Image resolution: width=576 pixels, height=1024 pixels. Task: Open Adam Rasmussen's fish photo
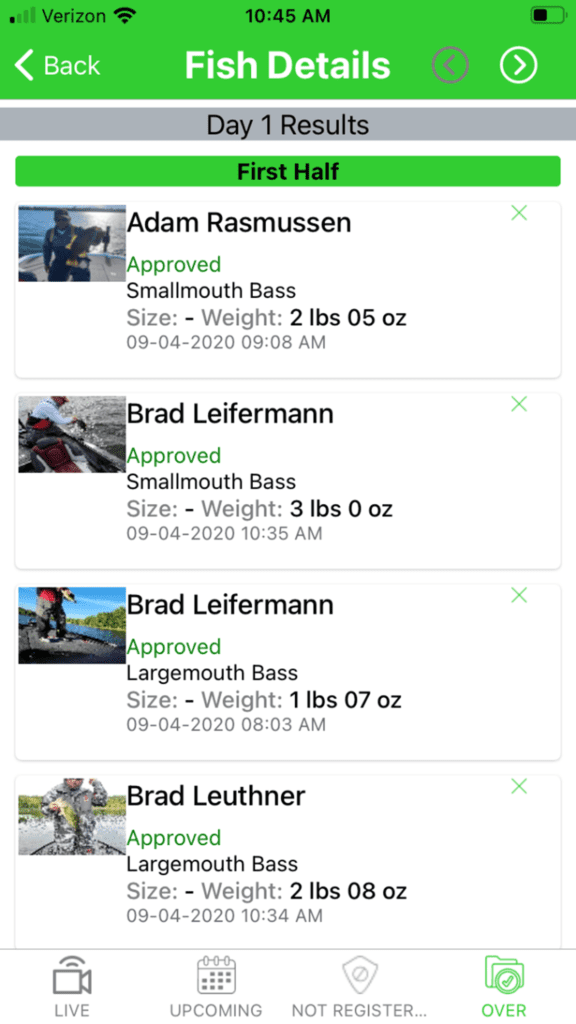pos(72,244)
